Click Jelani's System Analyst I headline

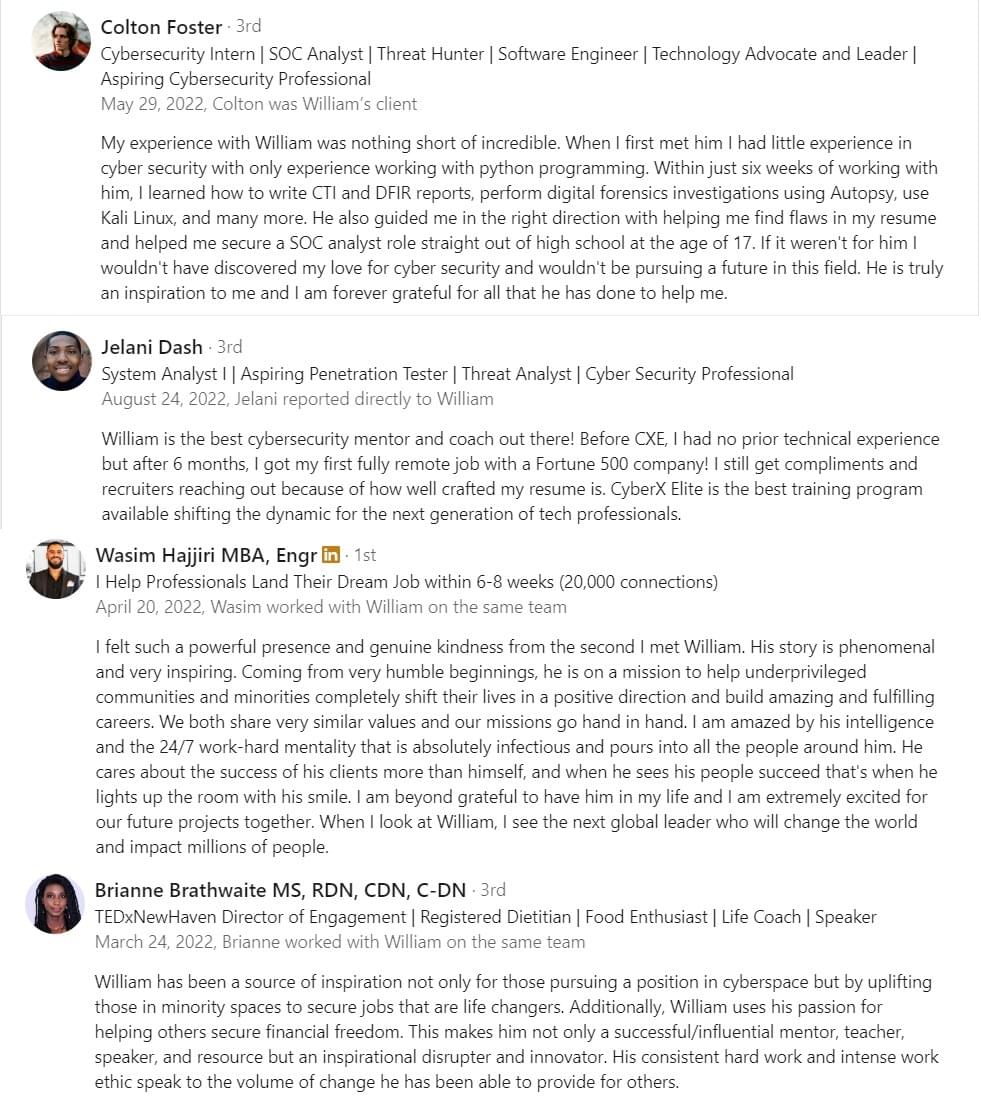click(x=447, y=374)
